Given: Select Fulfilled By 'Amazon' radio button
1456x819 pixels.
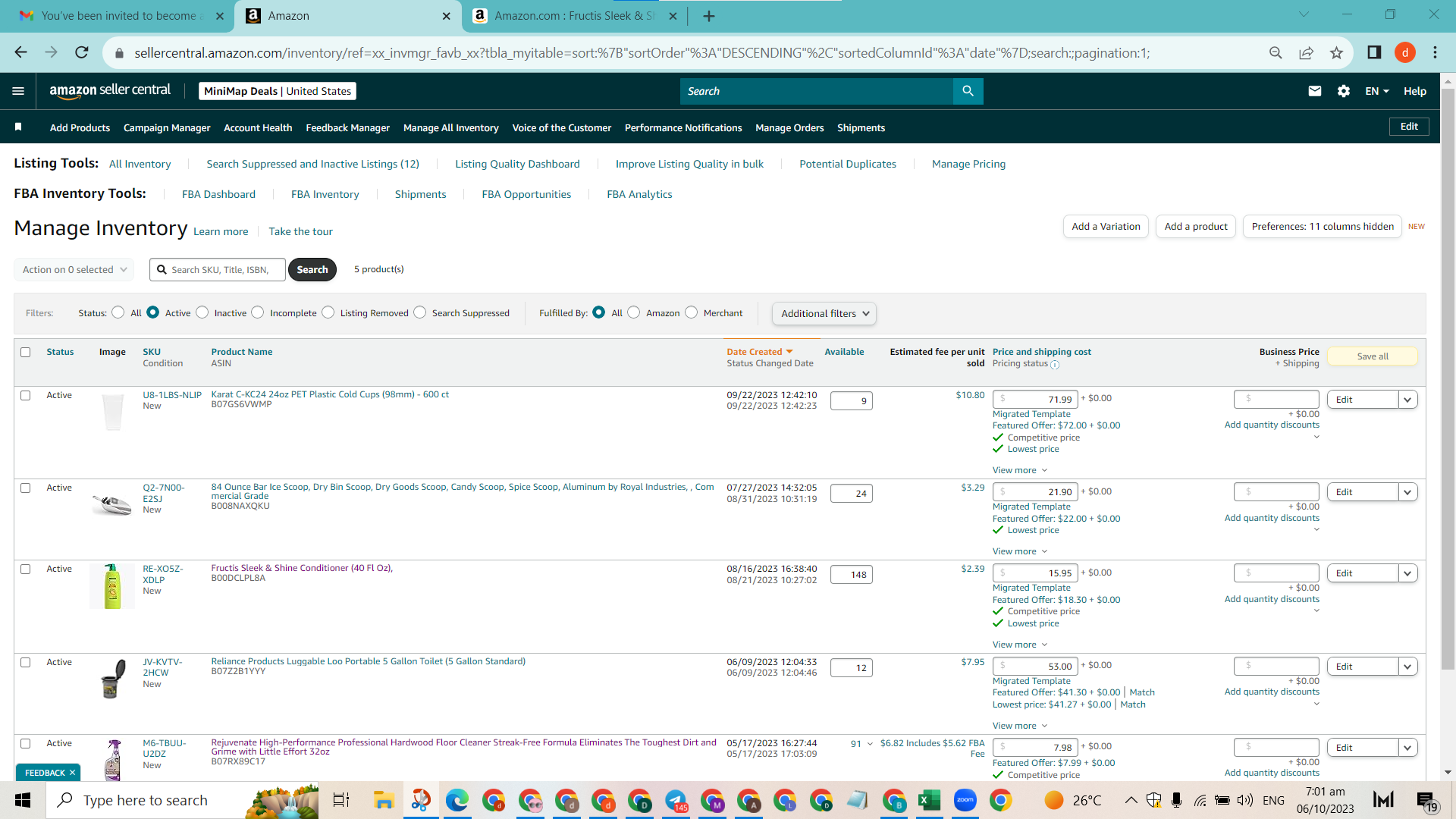Looking at the screenshot, I should click(634, 312).
